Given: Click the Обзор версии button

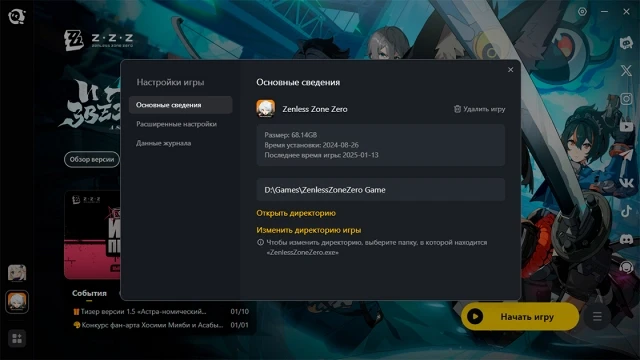Looking at the screenshot, I should 92,159.
